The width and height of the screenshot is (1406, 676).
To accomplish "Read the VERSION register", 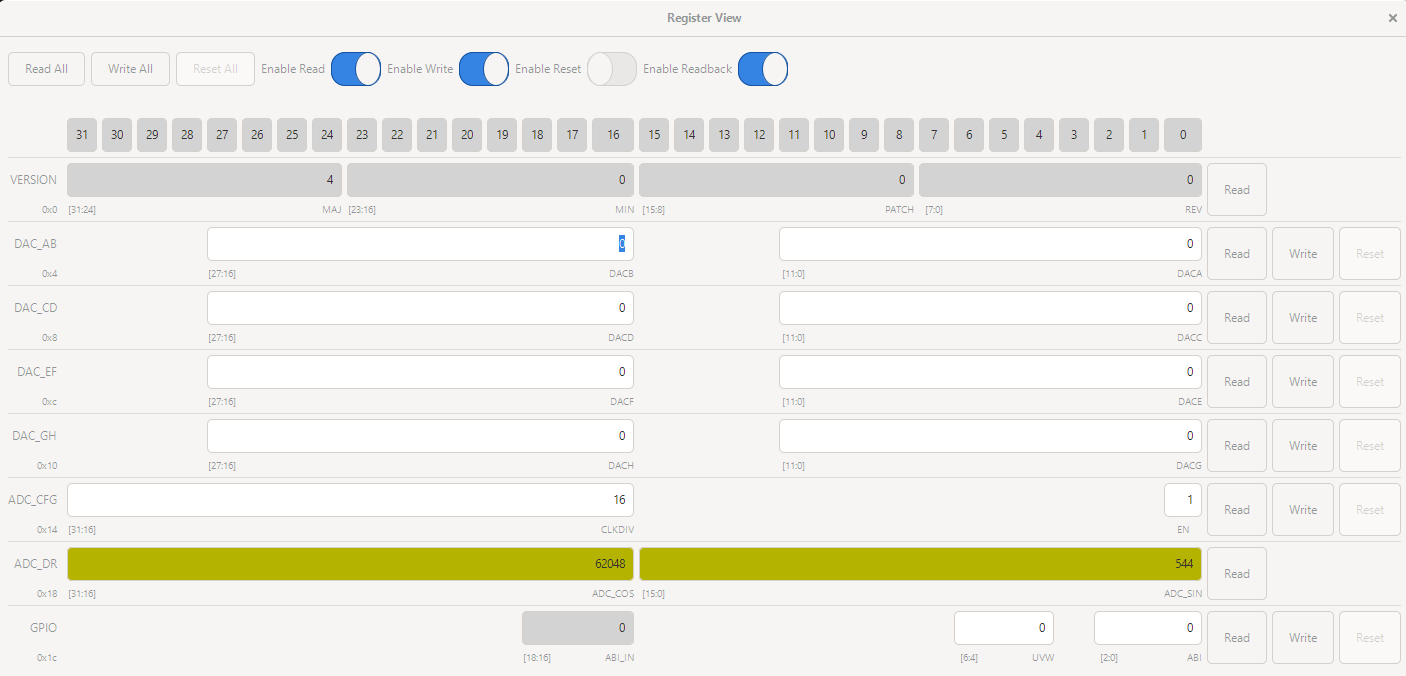I will pyautogui.click(x=1236, y=190).
